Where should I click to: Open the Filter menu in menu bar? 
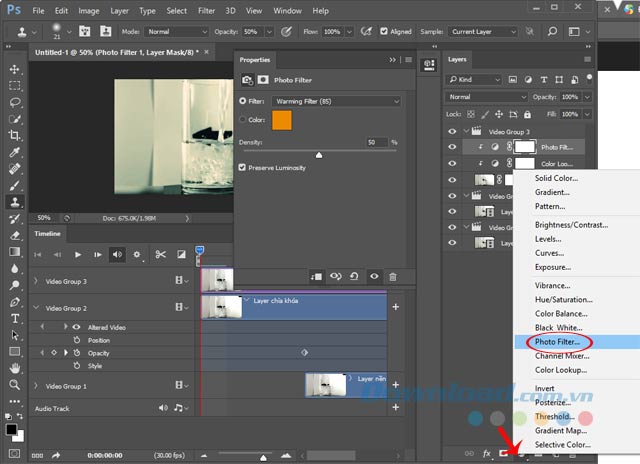point(206,11)
